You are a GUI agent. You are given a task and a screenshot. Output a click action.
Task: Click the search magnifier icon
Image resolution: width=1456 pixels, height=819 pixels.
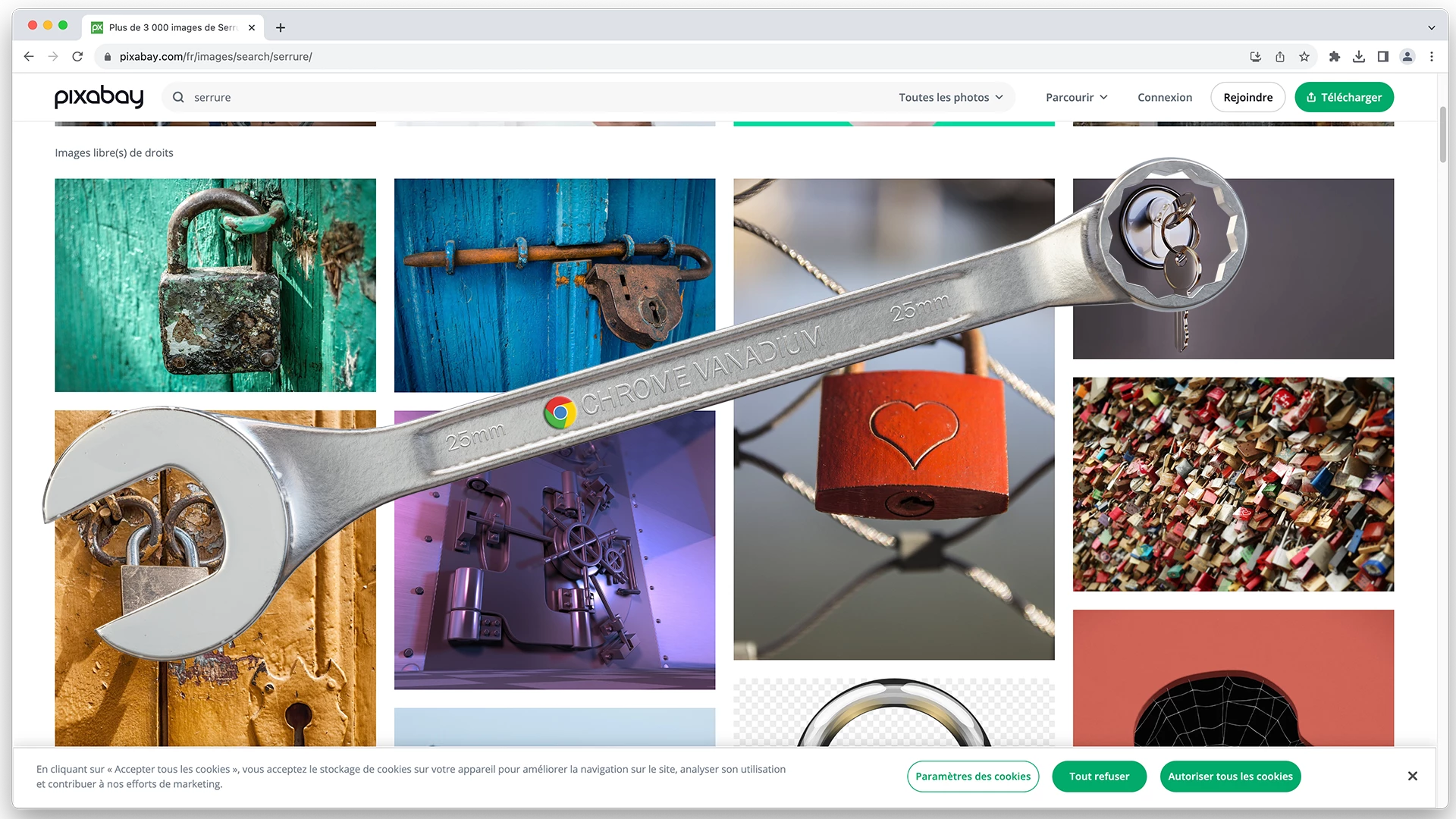[x=178, y=97]
